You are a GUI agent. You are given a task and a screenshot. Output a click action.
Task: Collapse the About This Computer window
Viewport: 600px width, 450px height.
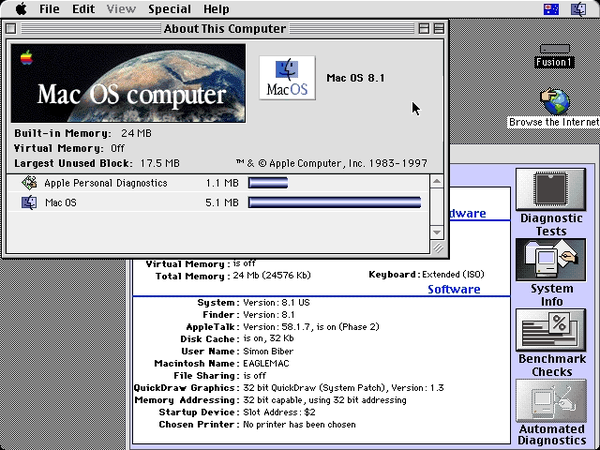click(440, 28)
